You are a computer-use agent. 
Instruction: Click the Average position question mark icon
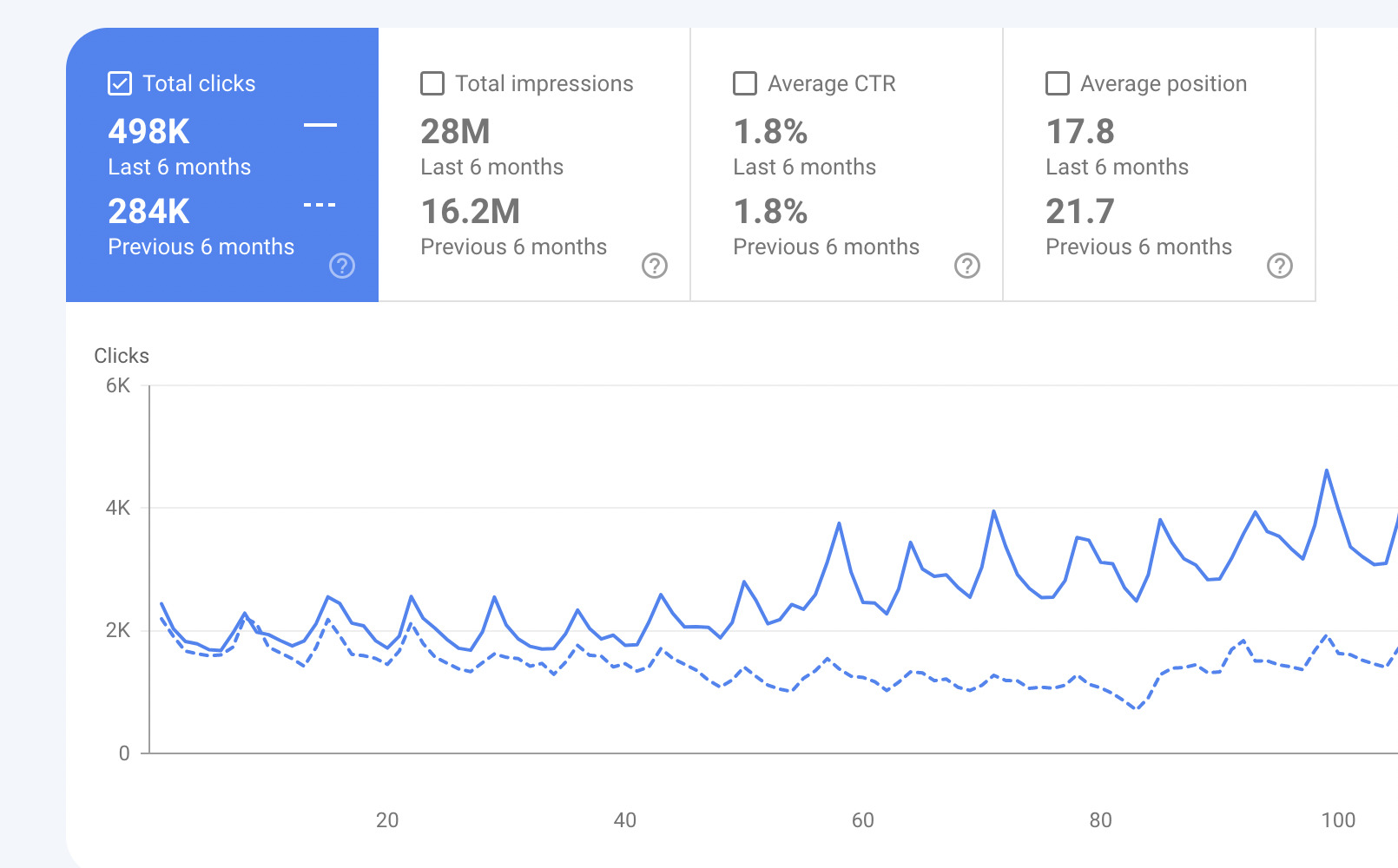coord(1278,265)
